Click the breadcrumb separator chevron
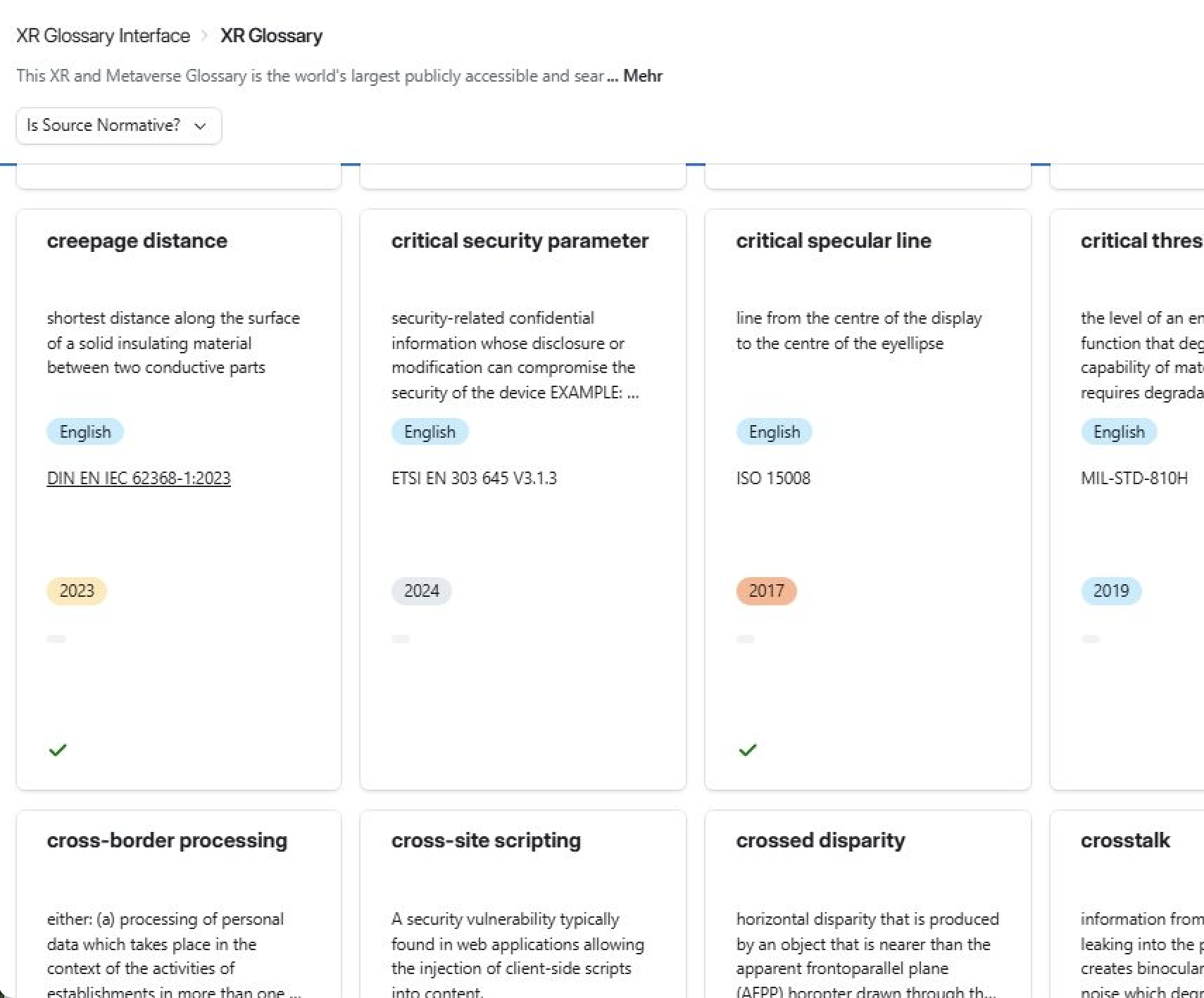This screenshot has height=998, width=1204. 205,35
